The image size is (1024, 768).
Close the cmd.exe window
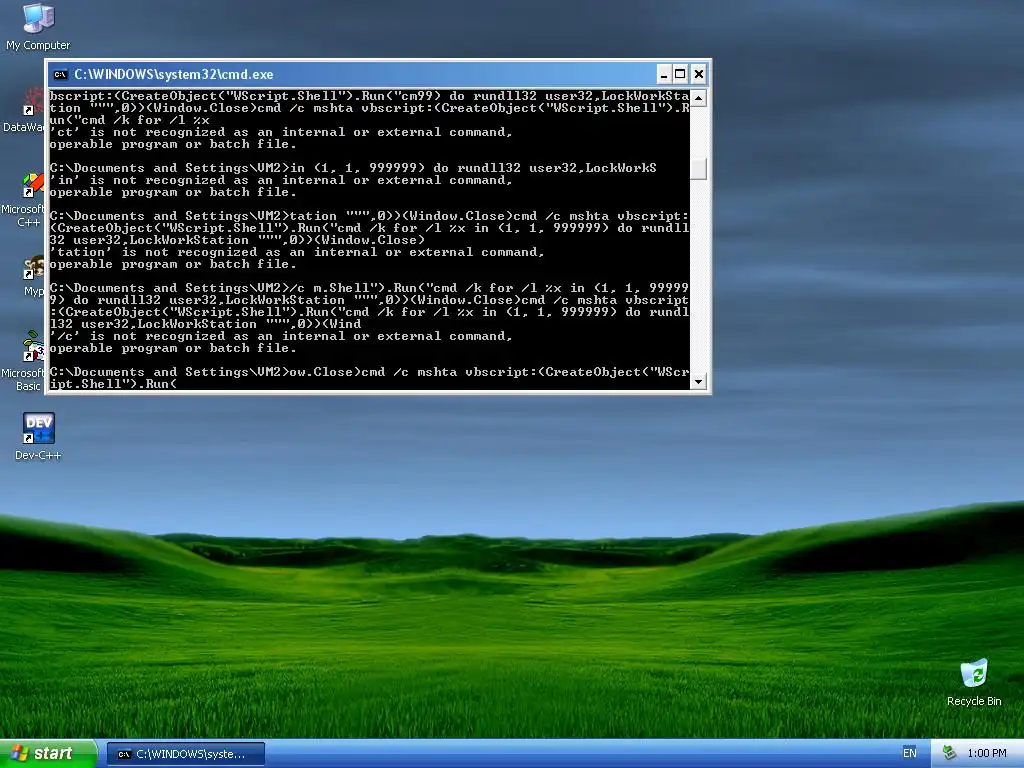click(x=698, y=74)
